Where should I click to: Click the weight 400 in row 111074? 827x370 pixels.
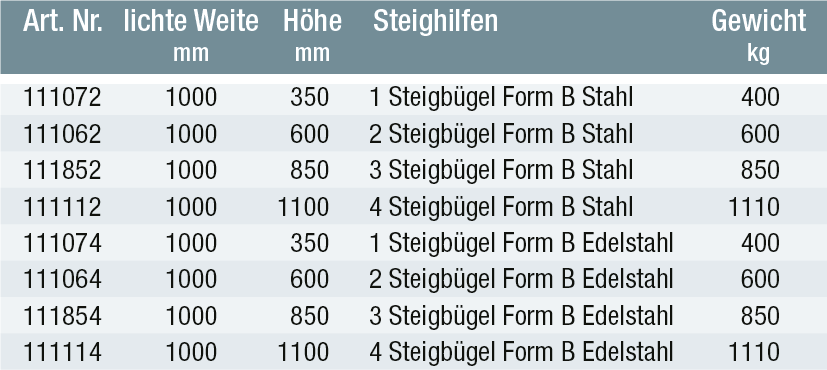pos(760,244)
